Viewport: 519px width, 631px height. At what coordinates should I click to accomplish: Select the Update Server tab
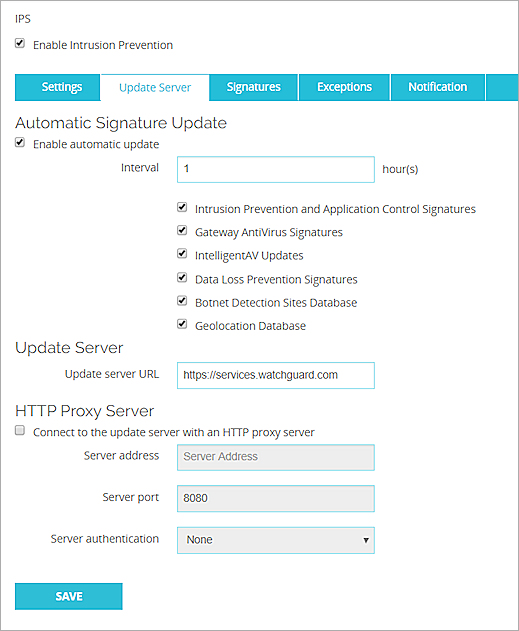155,87
